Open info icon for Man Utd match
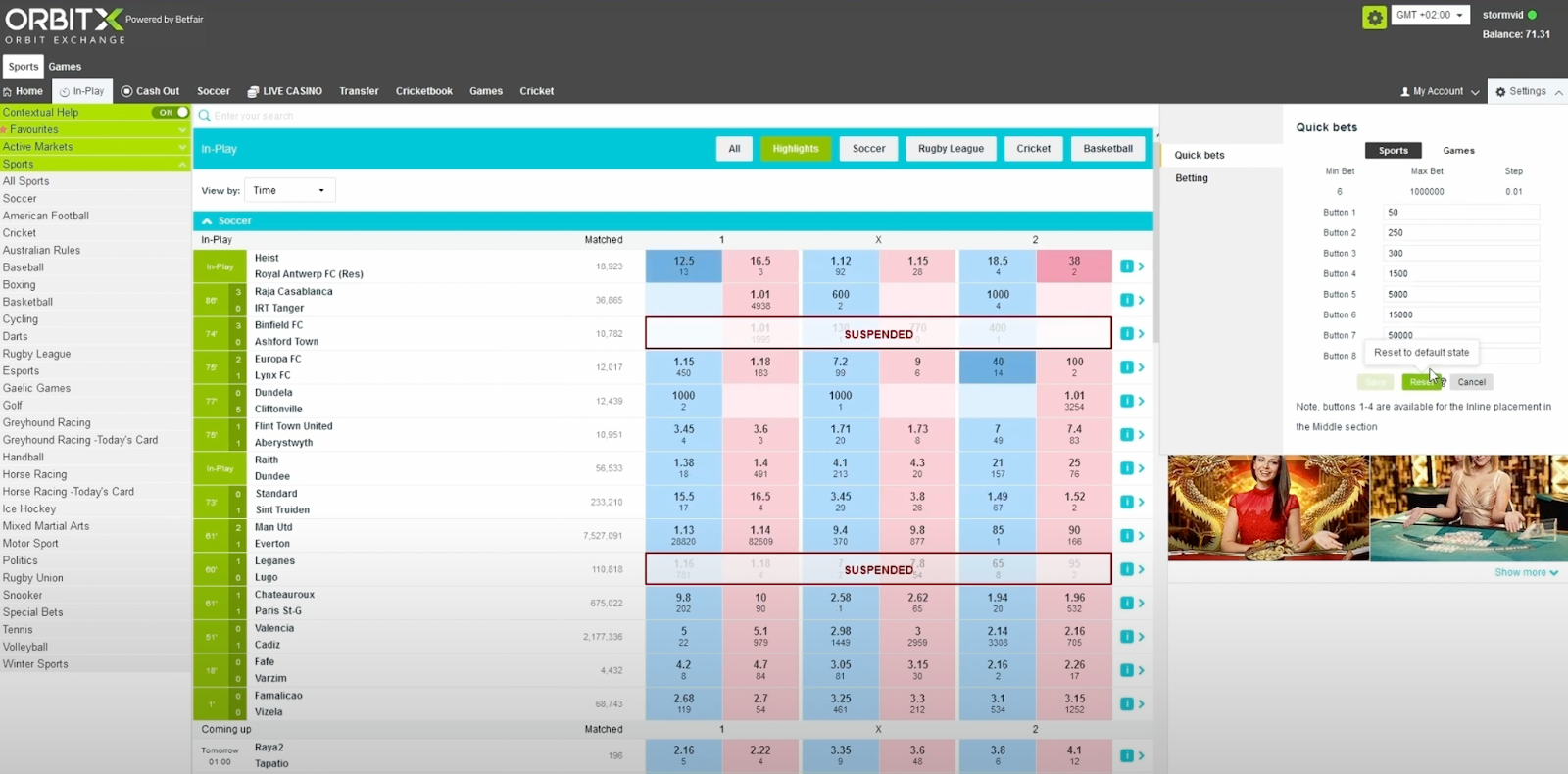This screenshot has width=1568, height=774. (x=1127, y=536)
